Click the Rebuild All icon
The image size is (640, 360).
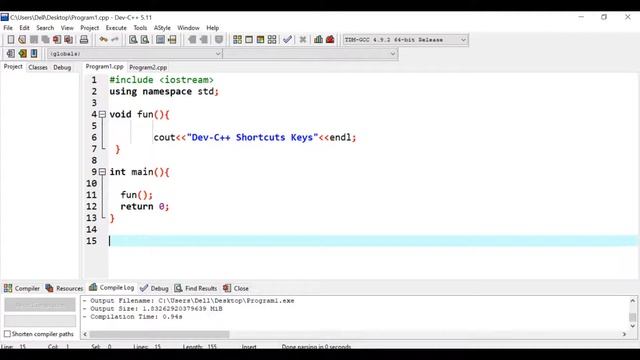(x=272, y=40)
